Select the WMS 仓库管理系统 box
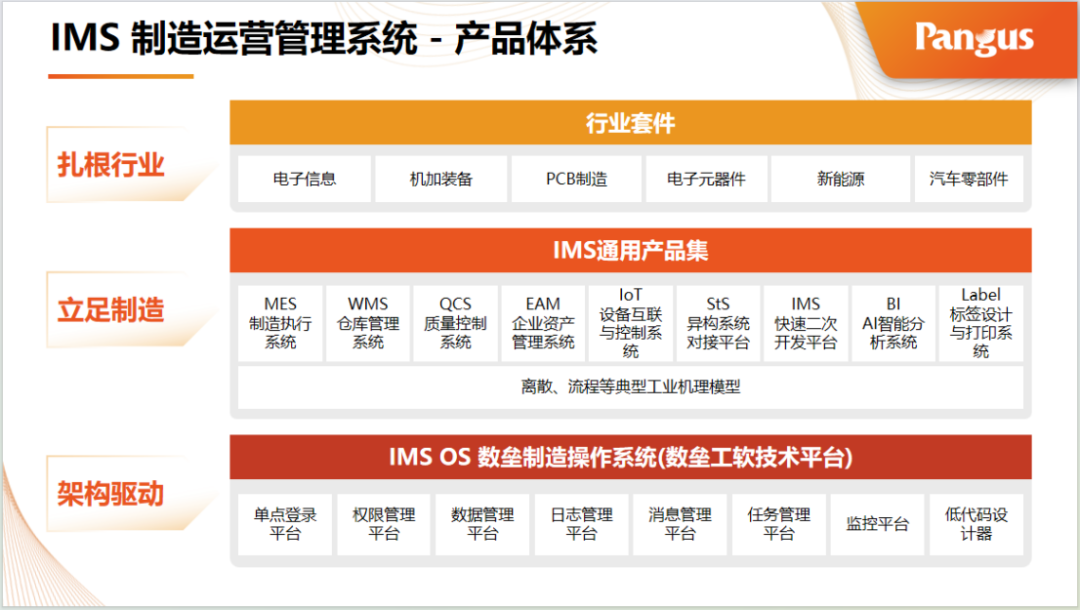This screenshot has height=610, width=1080. click(368, 324)
